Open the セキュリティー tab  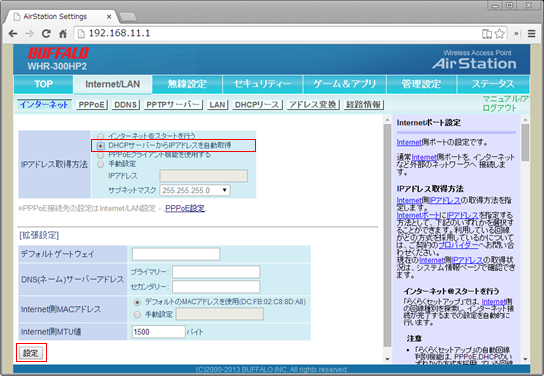tap(263, 84)
